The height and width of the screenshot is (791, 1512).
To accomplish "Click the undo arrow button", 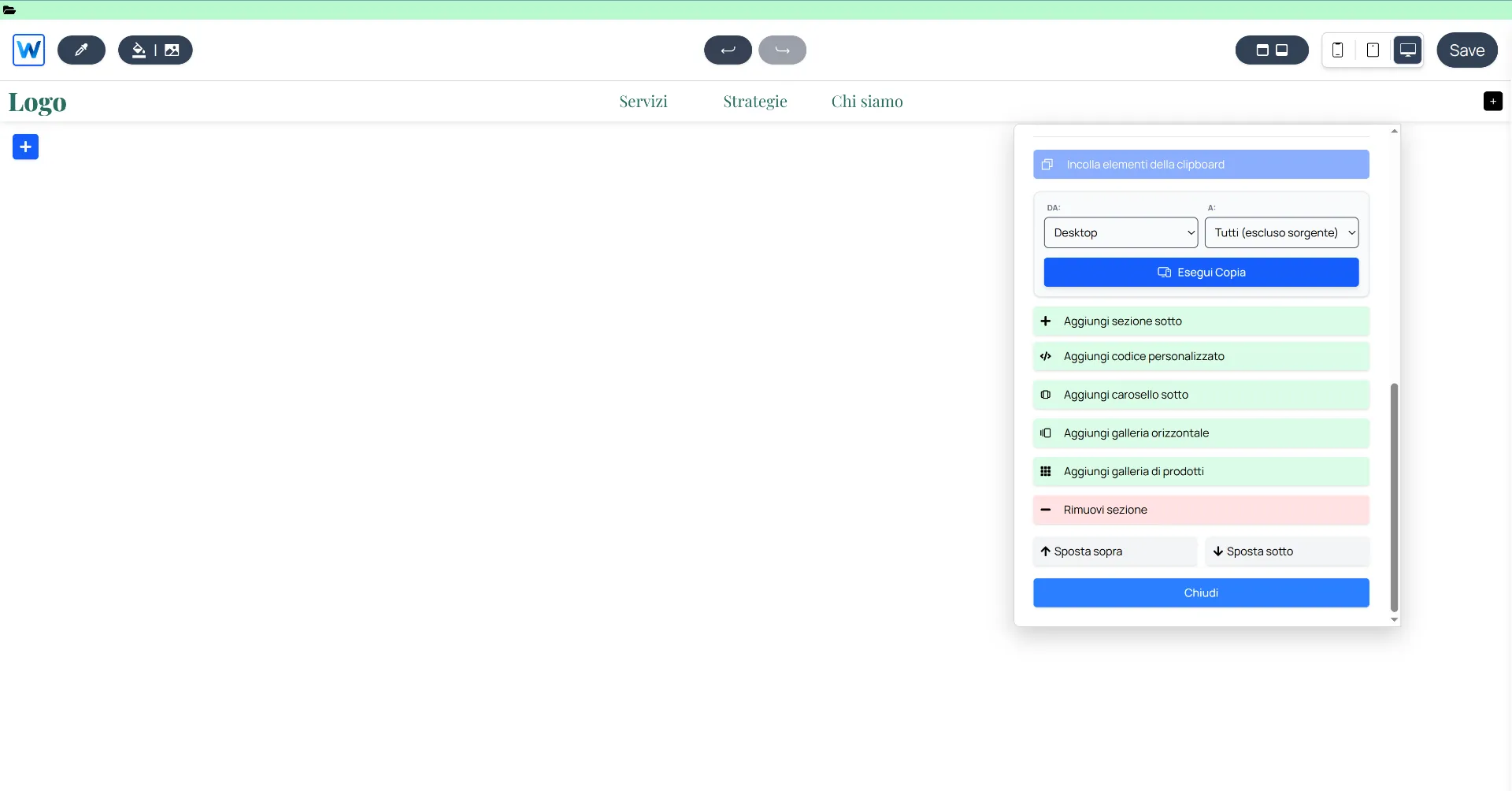I will (728, 50).
